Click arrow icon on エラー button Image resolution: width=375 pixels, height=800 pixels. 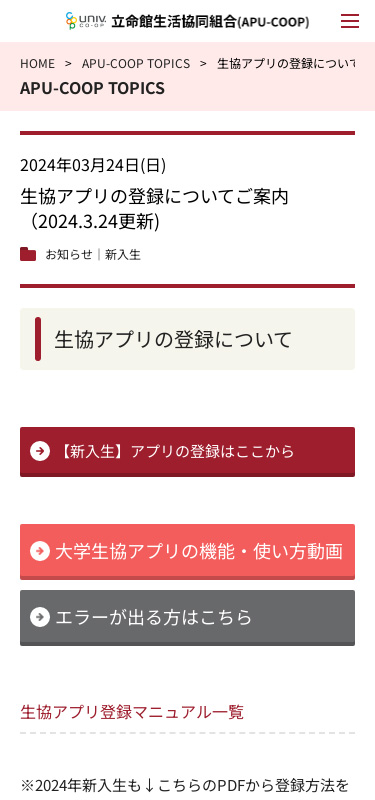pos(40,617)
